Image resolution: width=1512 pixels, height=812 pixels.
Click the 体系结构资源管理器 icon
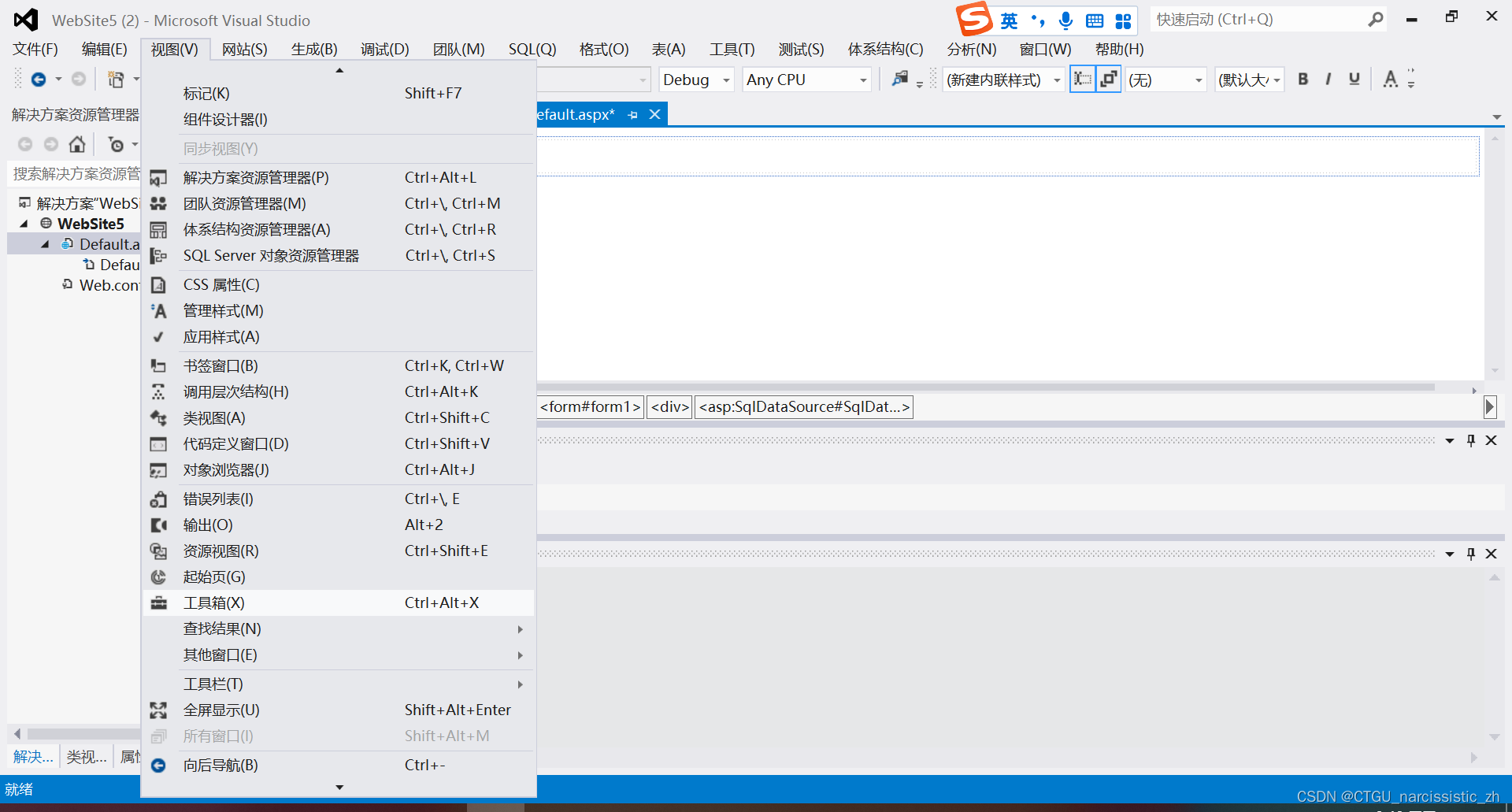click(158, 229)
